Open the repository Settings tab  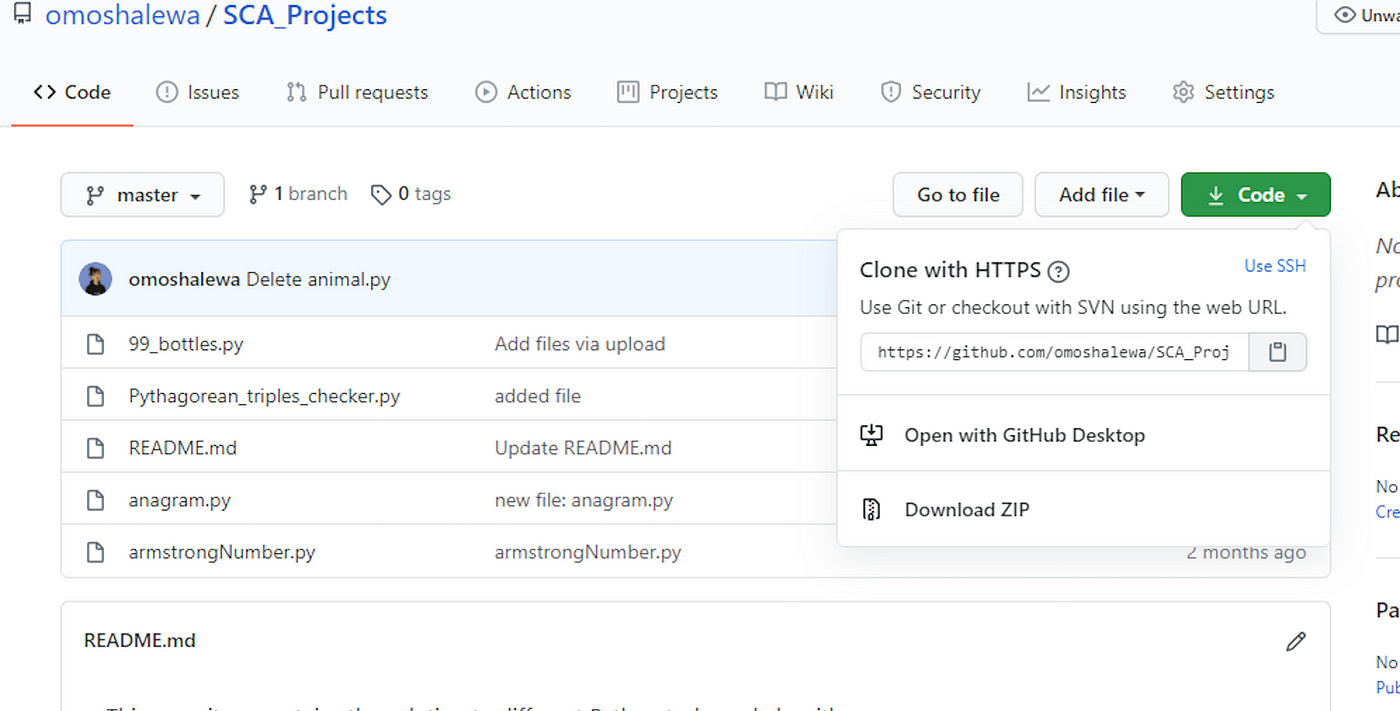point(1224,92)
